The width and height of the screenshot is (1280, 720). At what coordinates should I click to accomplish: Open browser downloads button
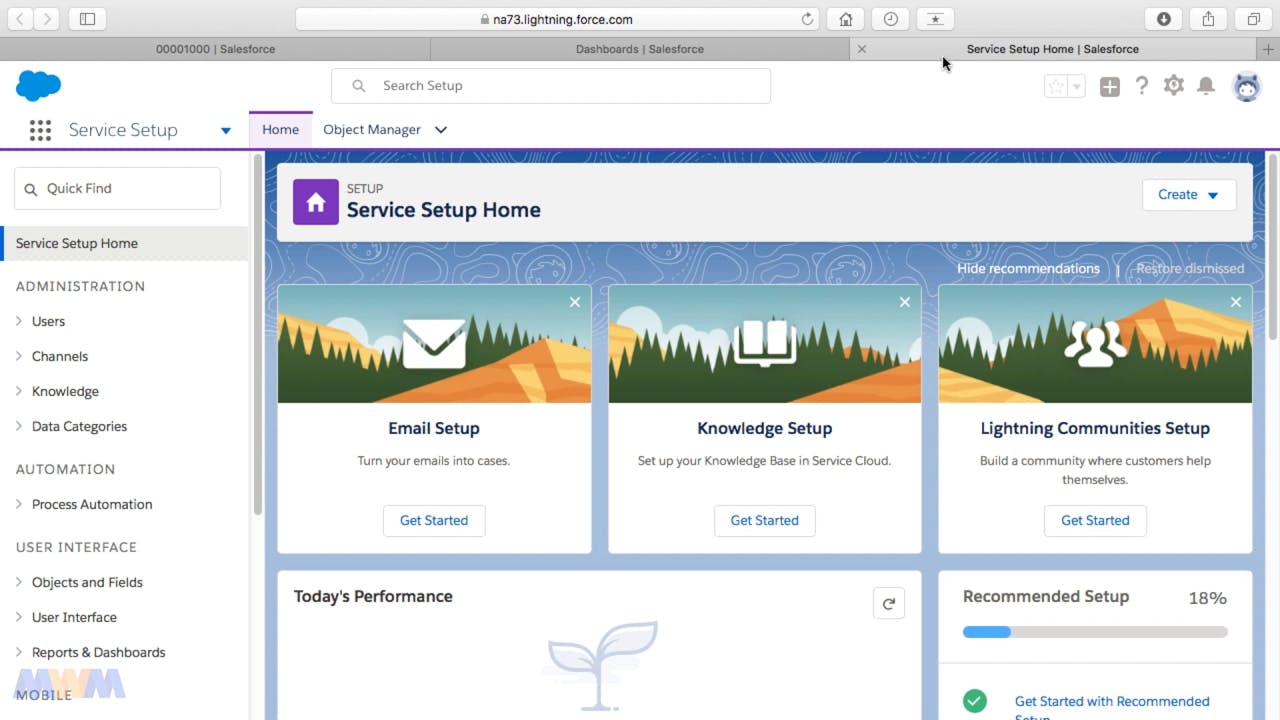1164,19
